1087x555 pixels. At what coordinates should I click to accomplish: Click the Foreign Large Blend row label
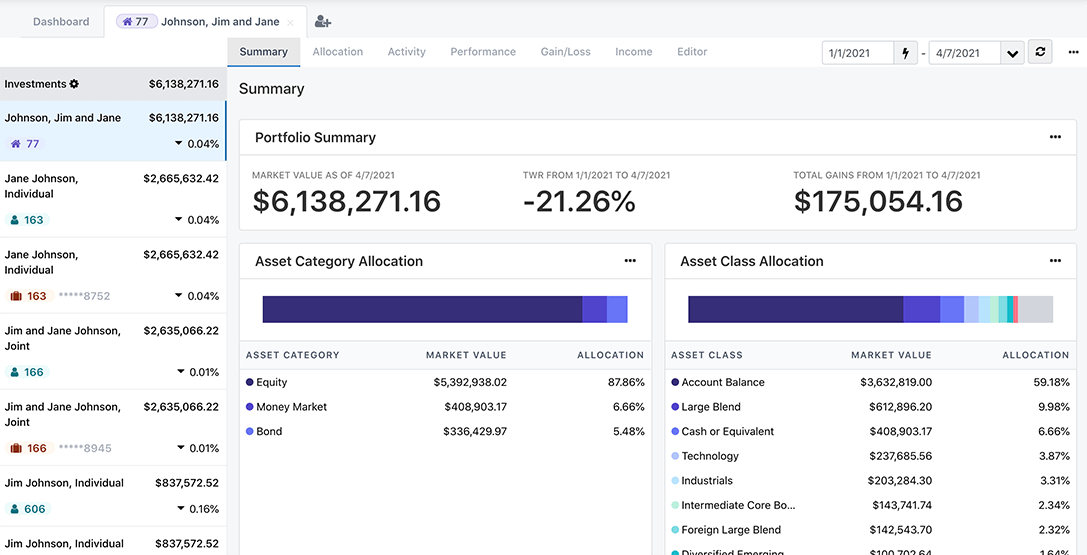(x=731, y=530)
